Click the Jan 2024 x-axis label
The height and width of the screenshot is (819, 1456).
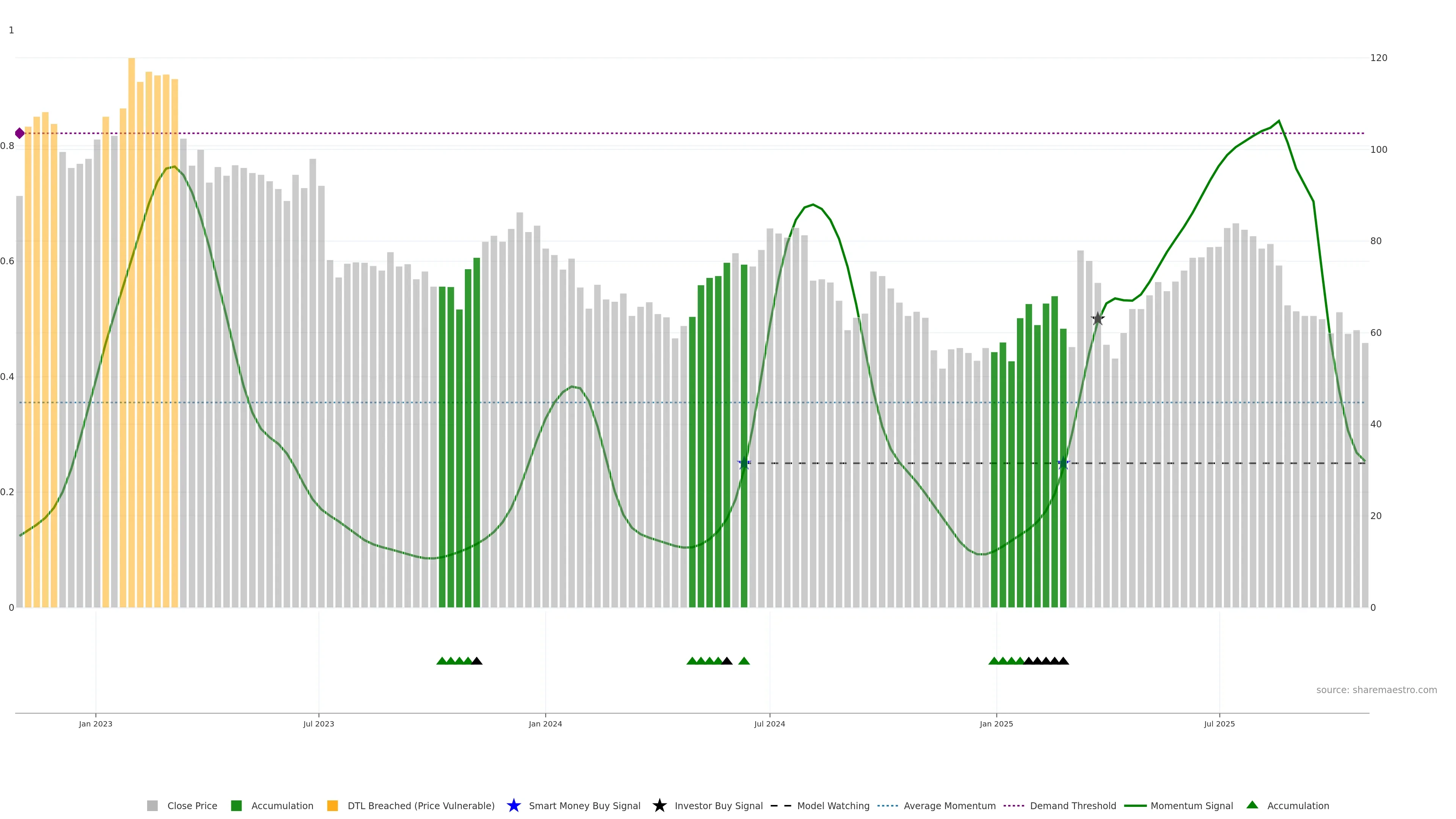tap(545, 723)
